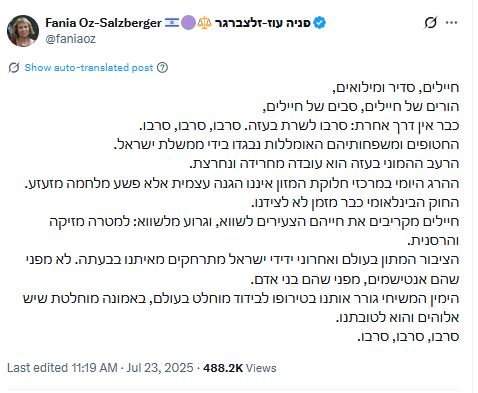
Task: View the 488.2K Views count
Action: [240, 368]
